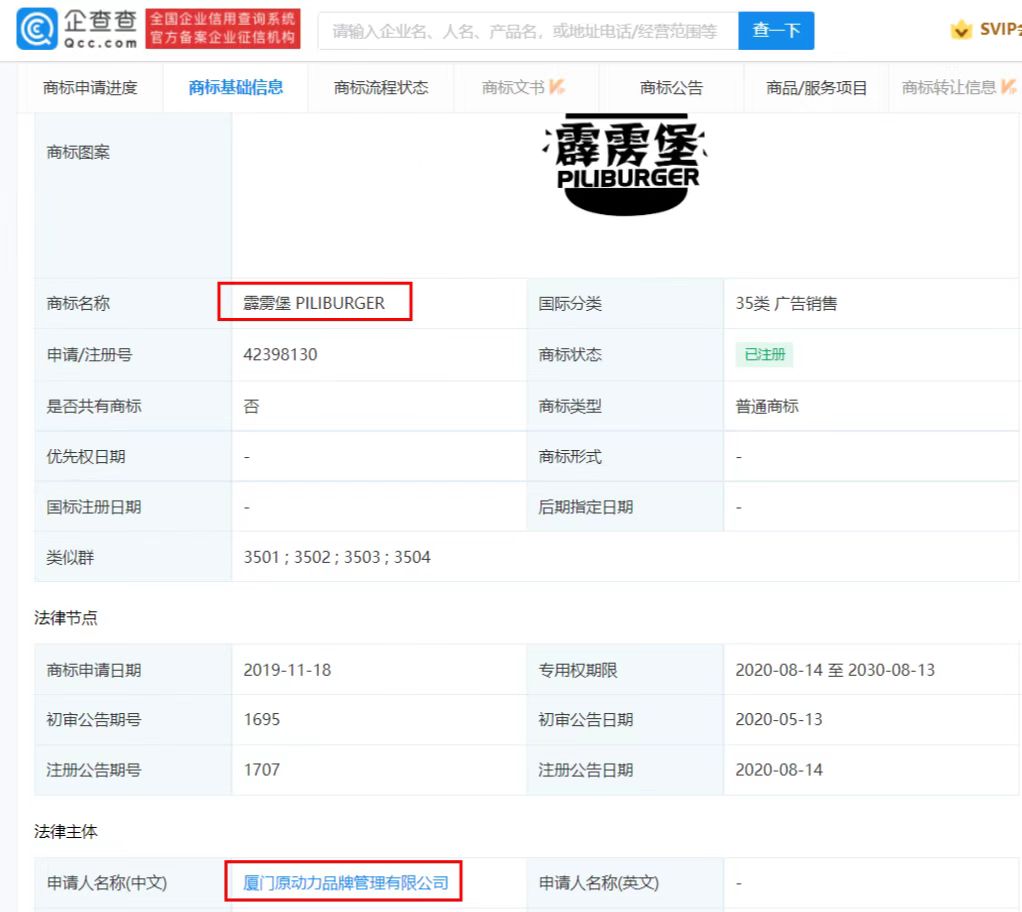Click the 法律节点 section heading
Viewport: 1022px width, 912px height.
tap(66, 618)
